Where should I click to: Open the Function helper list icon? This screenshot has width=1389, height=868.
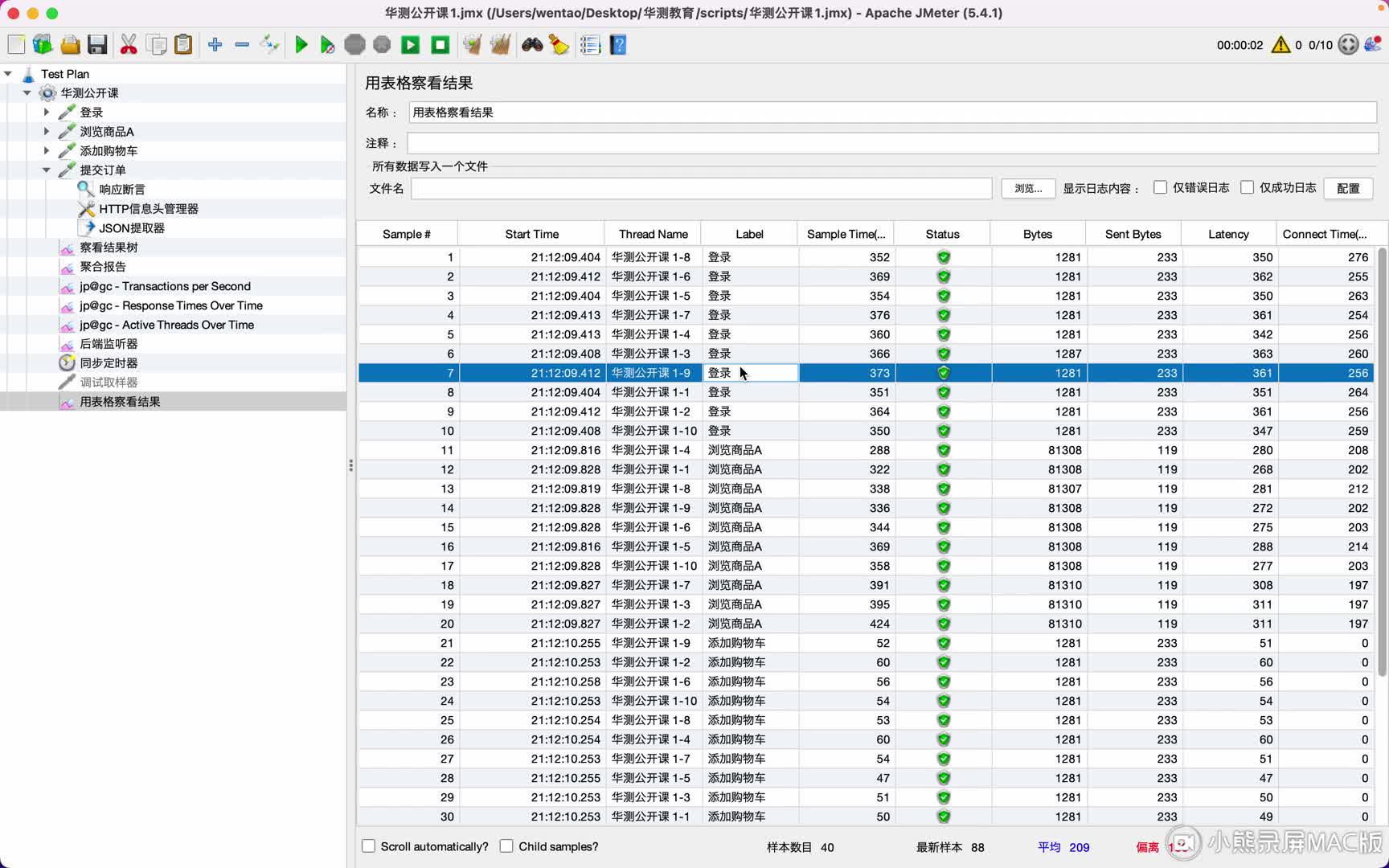click(x=590, y=45)
